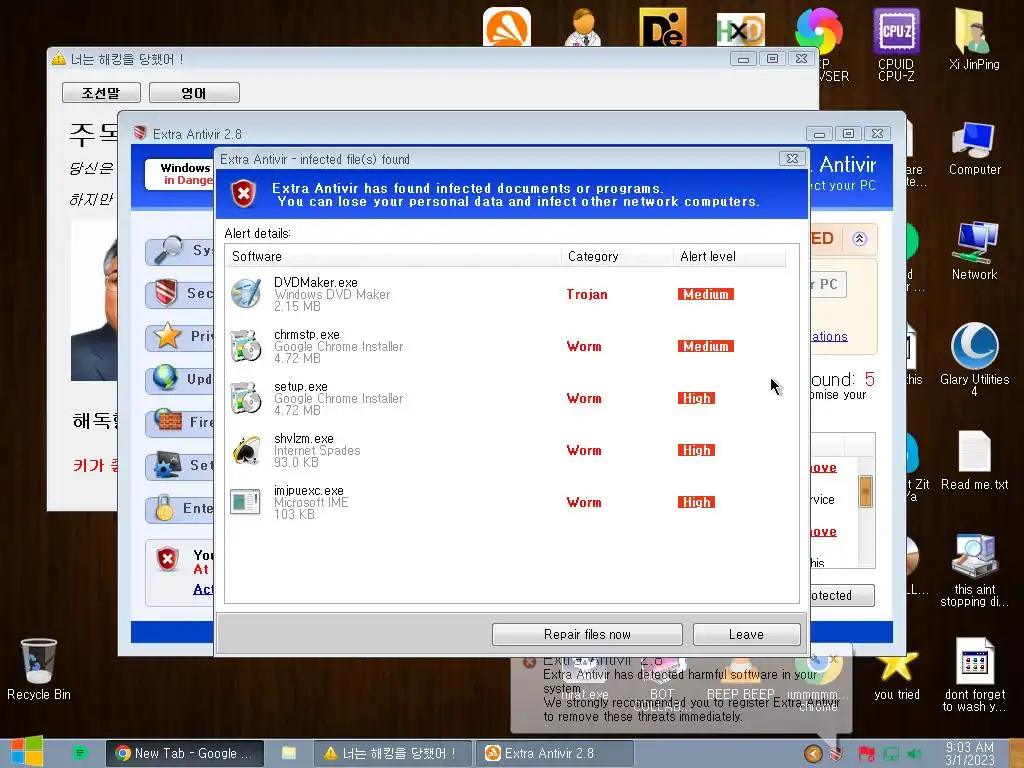Click the 영어 language button
This screenshot has height=768, width=1024.
[x=194, y=93]
